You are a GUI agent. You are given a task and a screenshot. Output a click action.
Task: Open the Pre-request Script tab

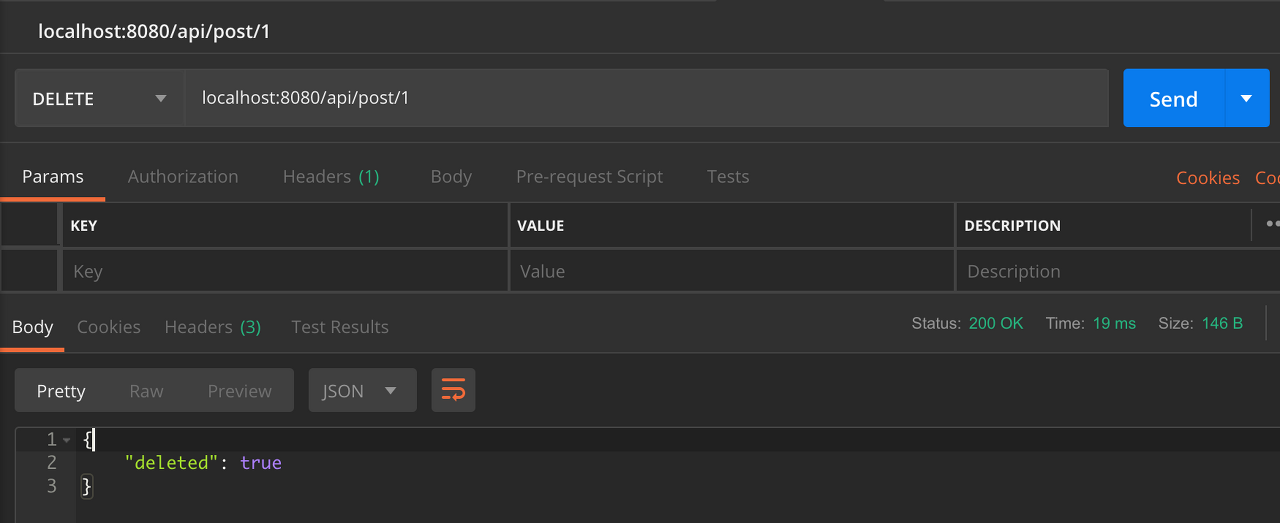589,176
